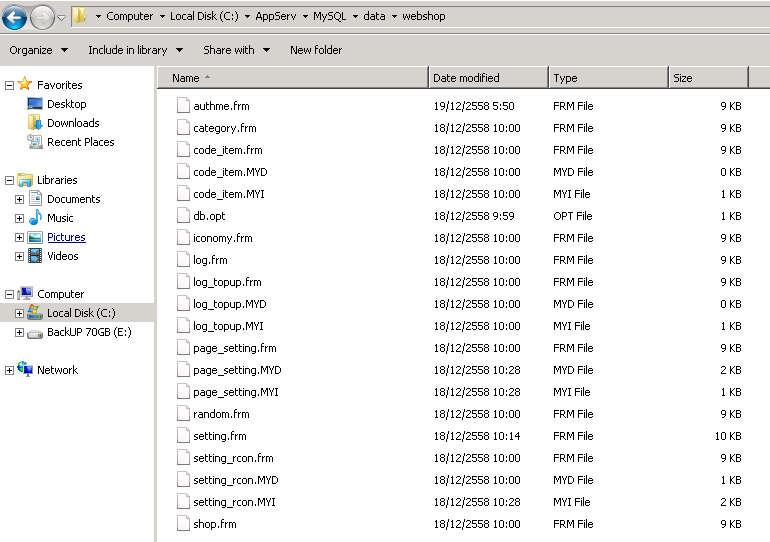Click the file icon of authme.frm
Image resolution: width=770 pixels, height=542 pixels.
coord(183,105)
